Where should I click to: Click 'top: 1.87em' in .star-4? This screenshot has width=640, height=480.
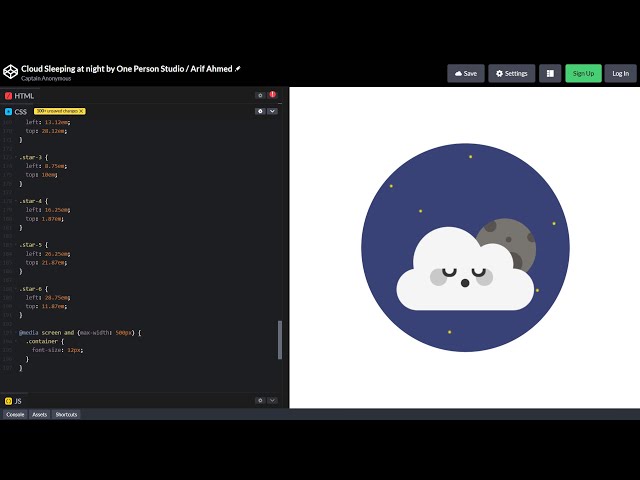[44, 219]
